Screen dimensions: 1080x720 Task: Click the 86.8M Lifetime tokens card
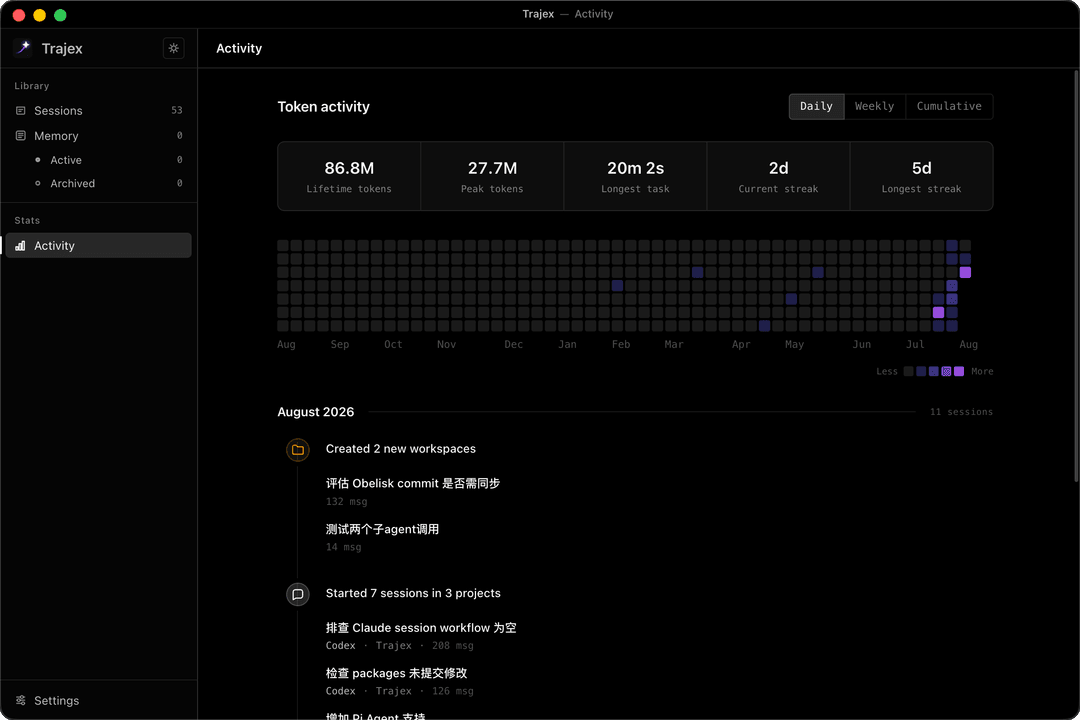(349, 176)
